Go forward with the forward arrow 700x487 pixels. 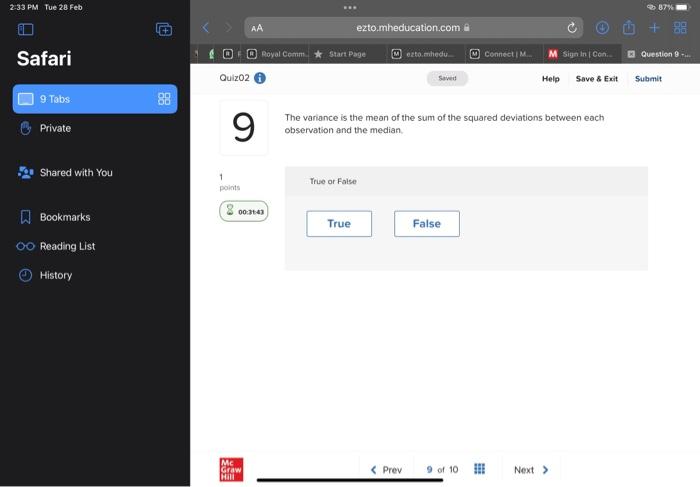(x=229, y=28)
